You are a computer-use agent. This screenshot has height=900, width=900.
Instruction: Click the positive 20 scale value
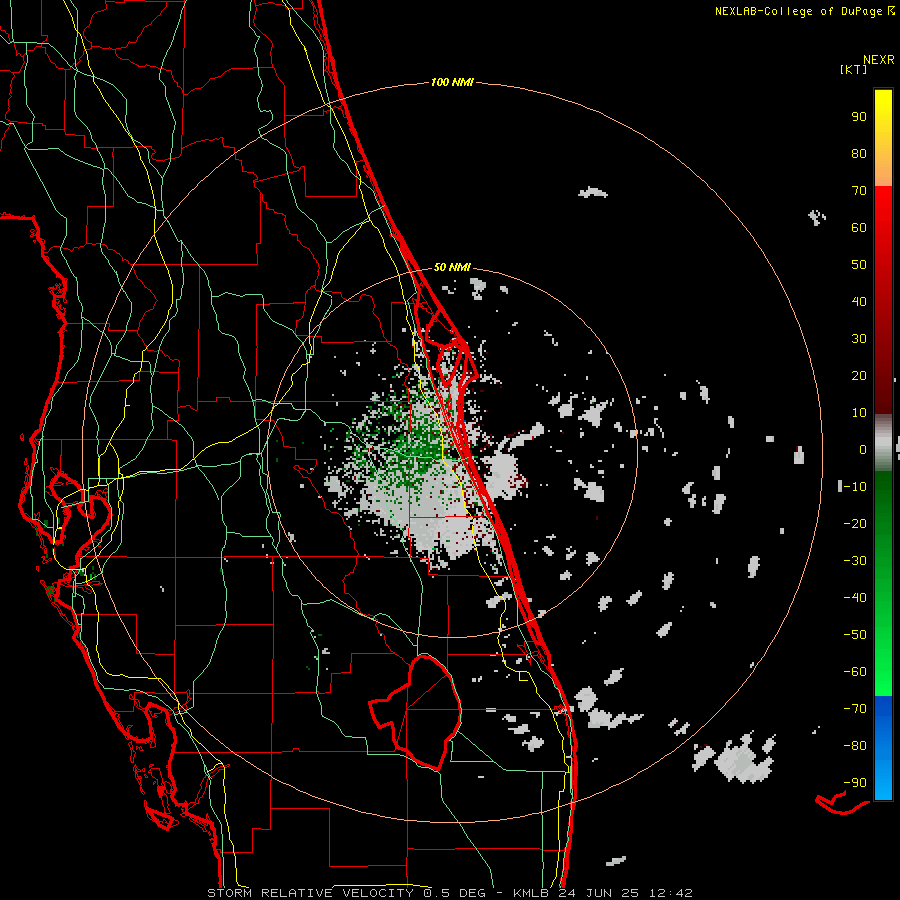tap(859, 375)
